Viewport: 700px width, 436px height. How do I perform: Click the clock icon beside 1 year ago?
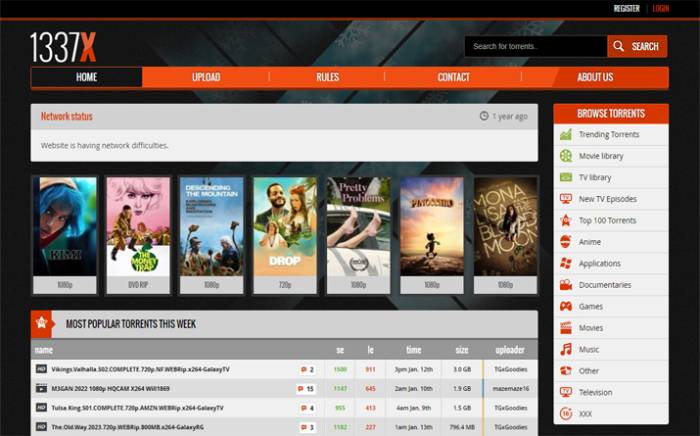click(484, 116)
